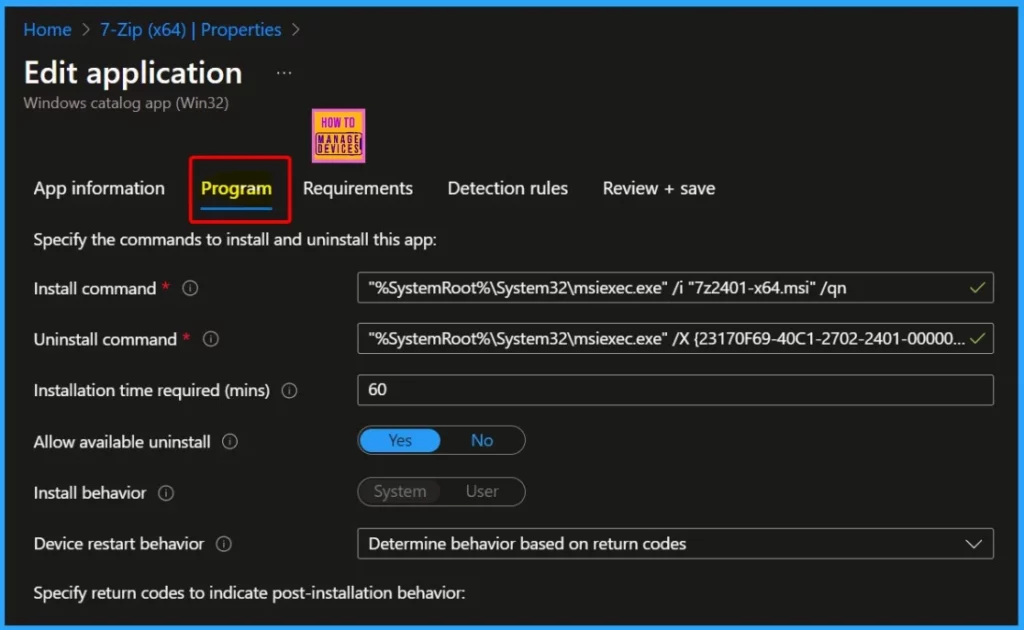Screen dimensions: 1024x630
Task: Expand Device restart behavior dropdown
Action: (675, 544)
